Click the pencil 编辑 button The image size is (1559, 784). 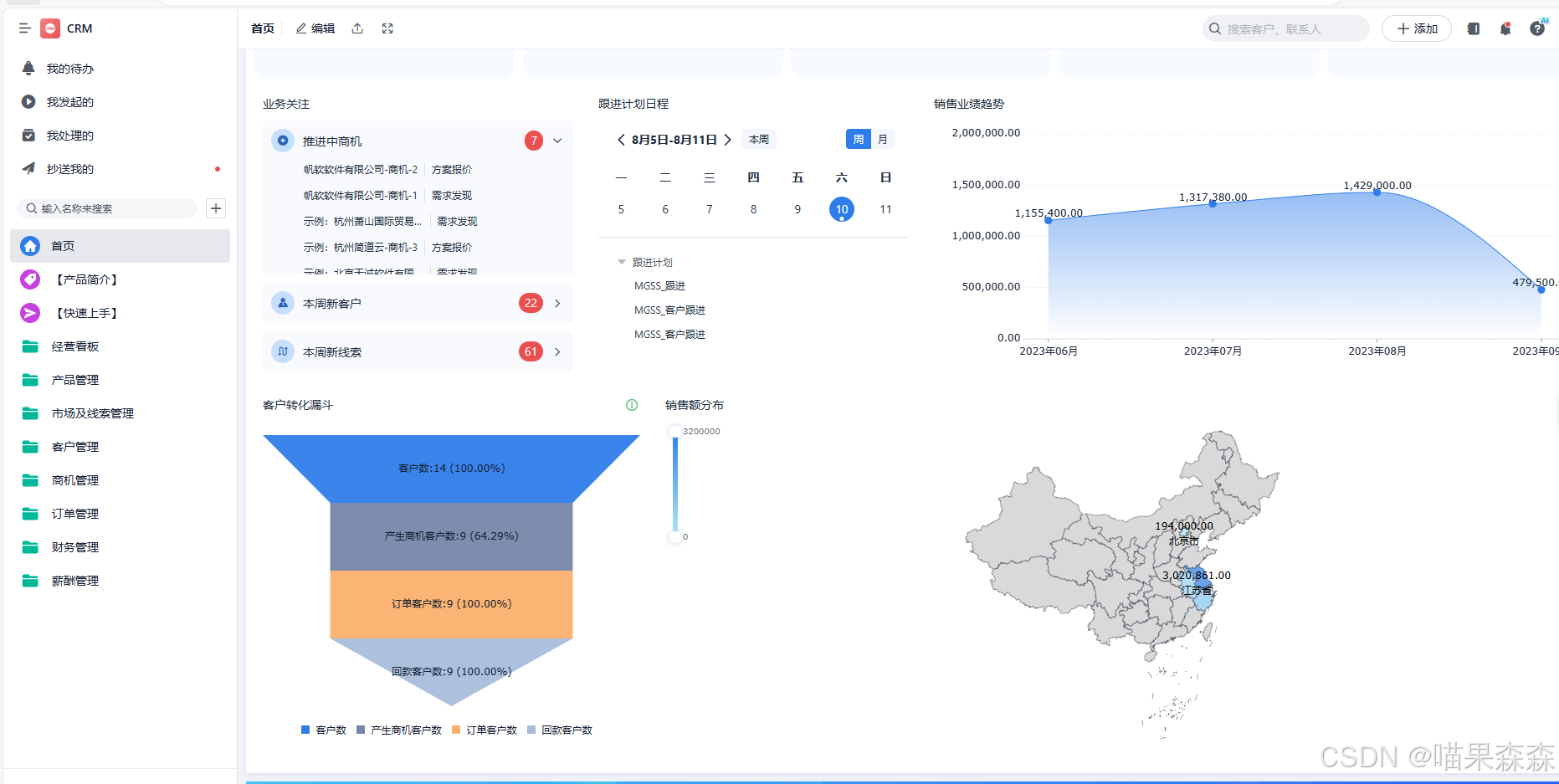pos(315,28)
